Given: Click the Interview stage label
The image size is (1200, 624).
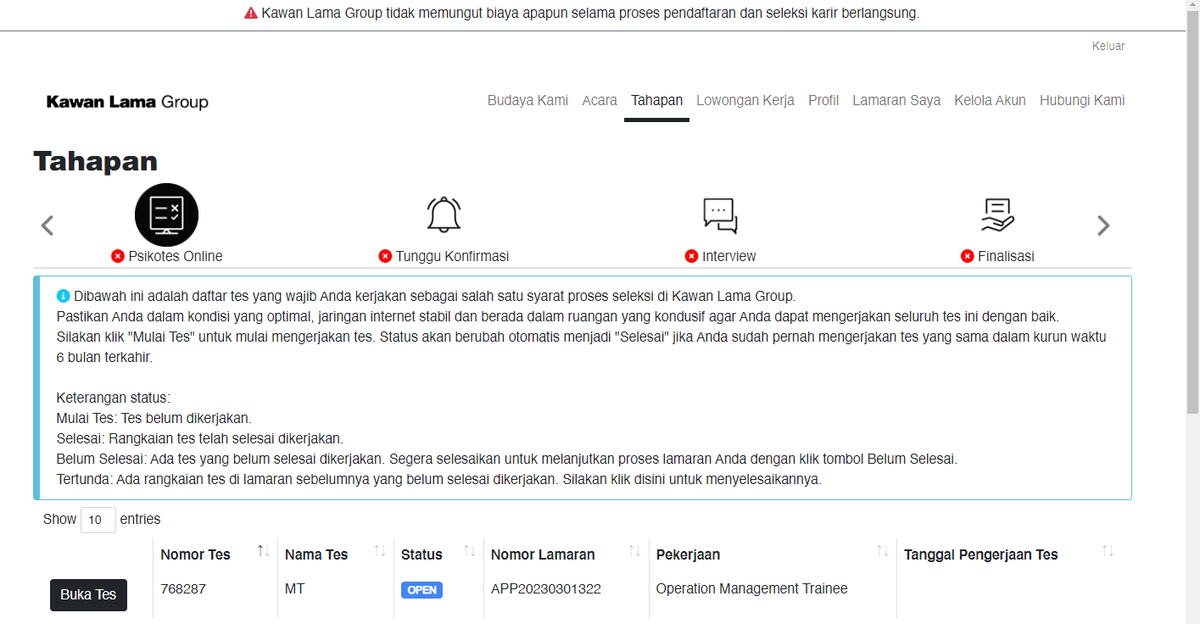Looking at the screenshot, I should pyautogui.click(x=729, y=256).
